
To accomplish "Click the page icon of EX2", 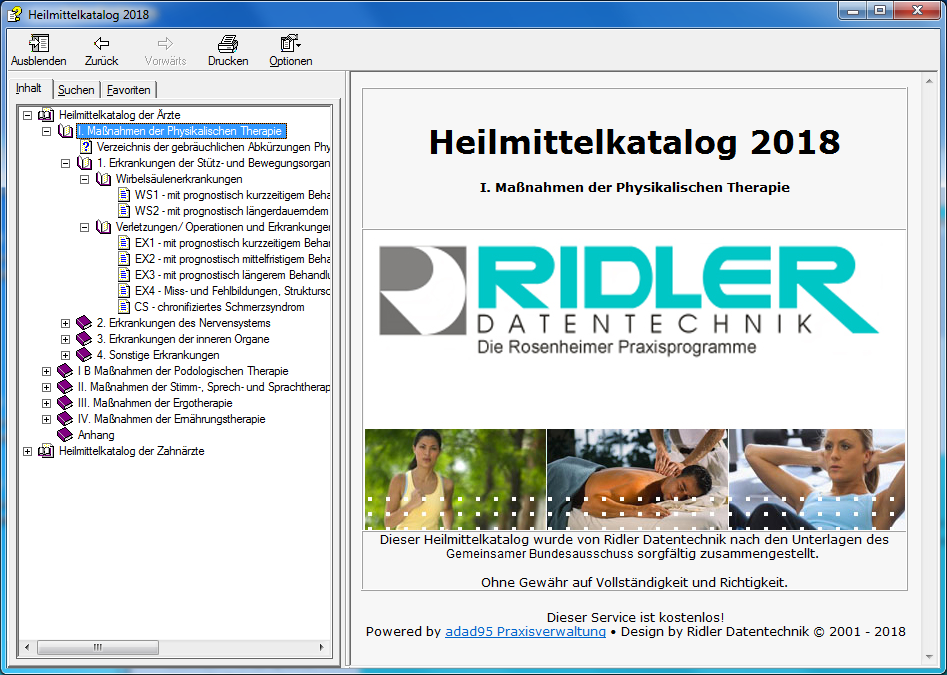I will pyautogui.click(x=124, y=259).
